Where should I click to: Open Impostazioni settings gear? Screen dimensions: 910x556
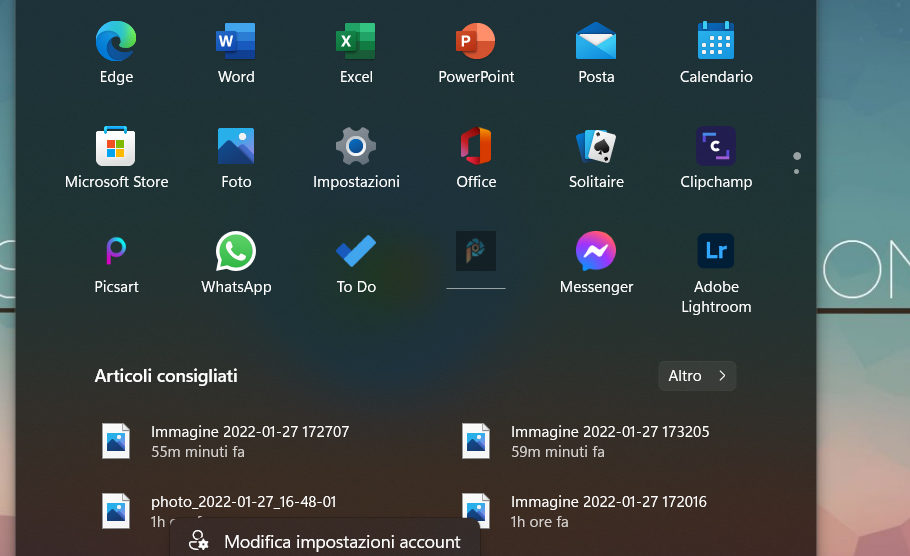click(x=356, y=157)
